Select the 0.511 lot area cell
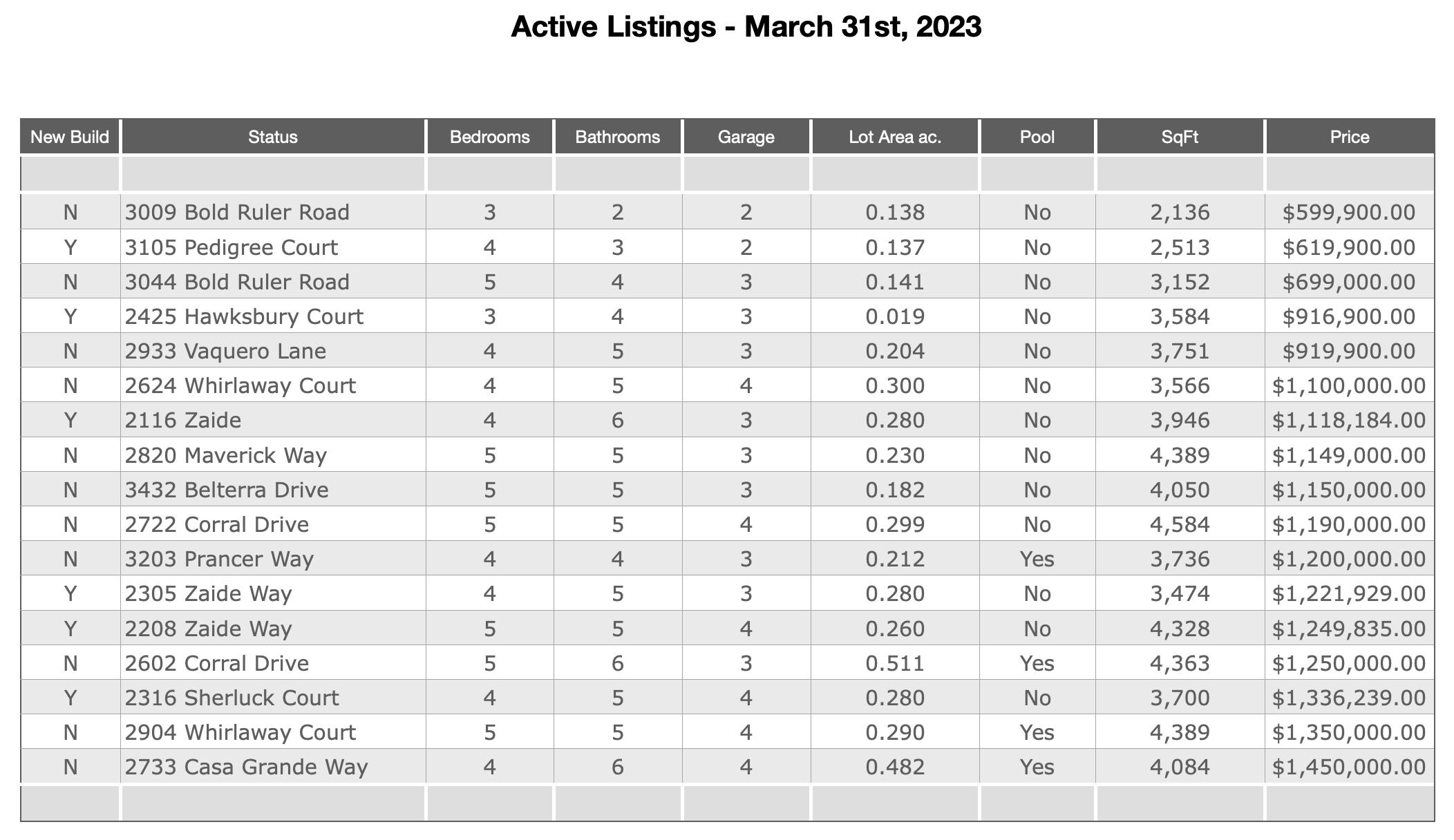1454x840 pixels. click(895, 663)
